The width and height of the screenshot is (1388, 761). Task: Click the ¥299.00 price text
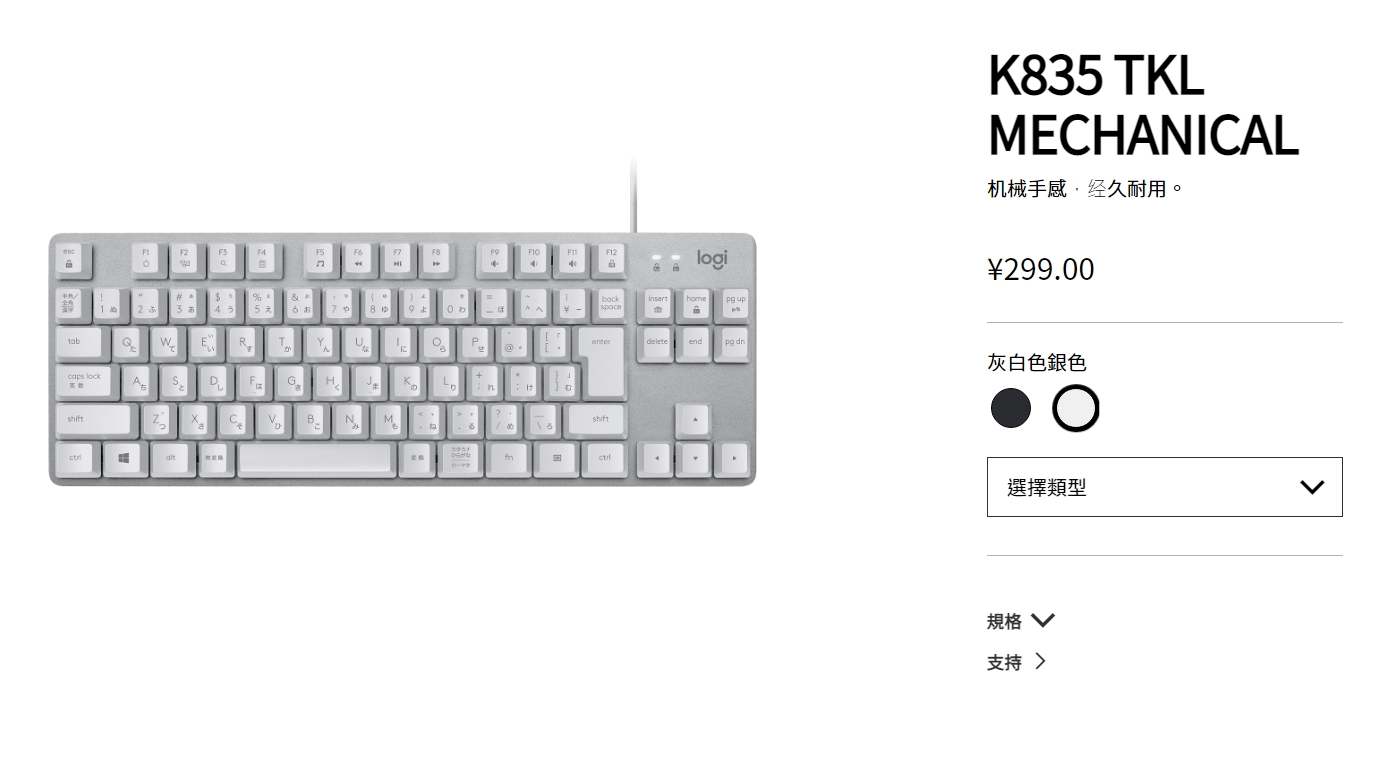tap(1040, 270)
